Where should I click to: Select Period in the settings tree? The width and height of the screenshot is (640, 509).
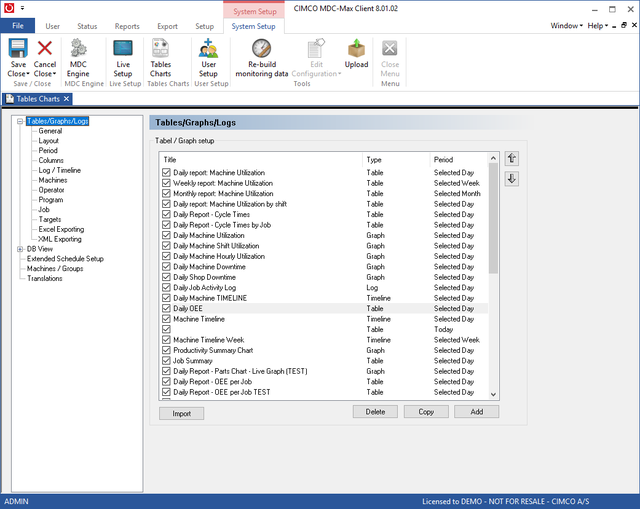coord(48,151)
